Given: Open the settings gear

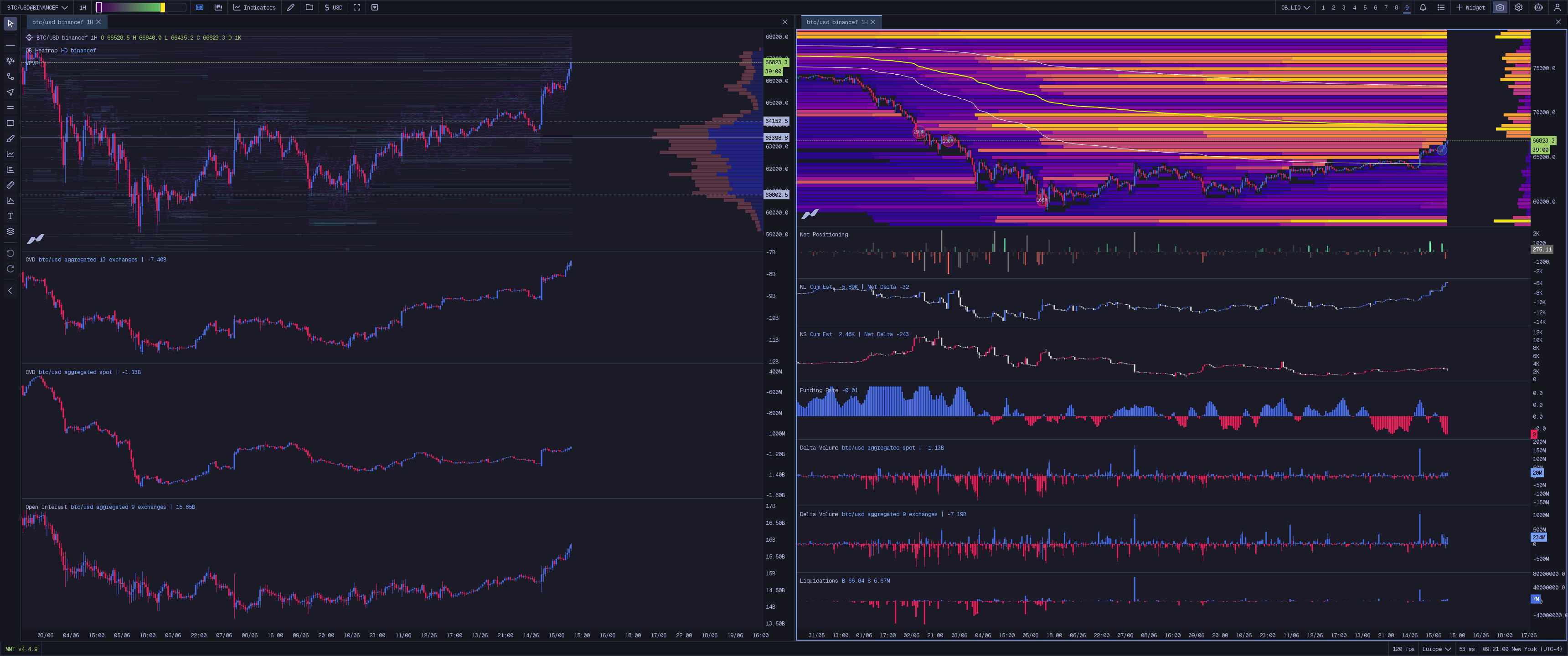Looking at the screenshot, I should [1519, 7].
